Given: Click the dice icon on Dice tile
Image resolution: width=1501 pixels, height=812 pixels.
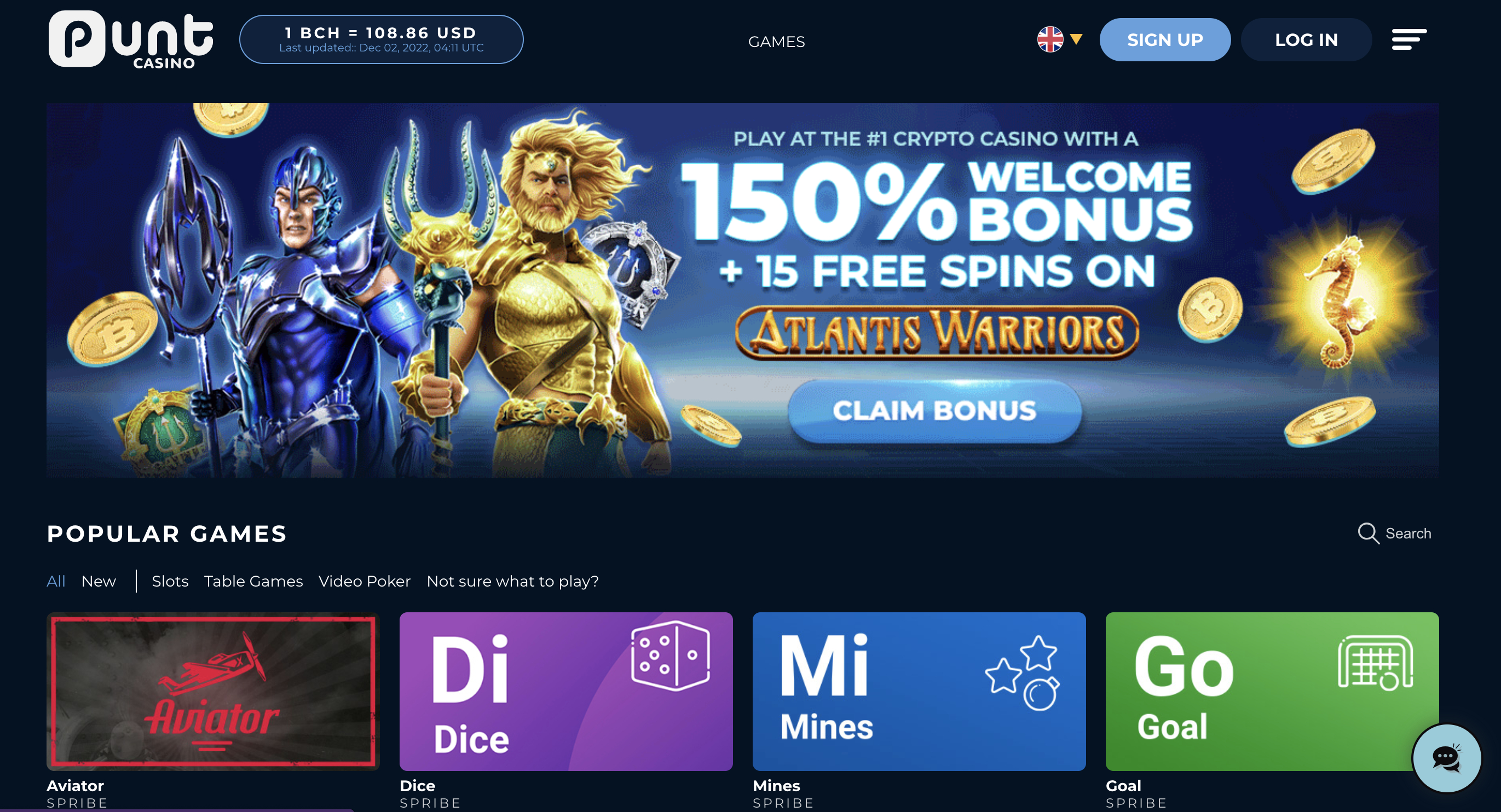Looking at the screenshot, I should click(x=670, y=656).
